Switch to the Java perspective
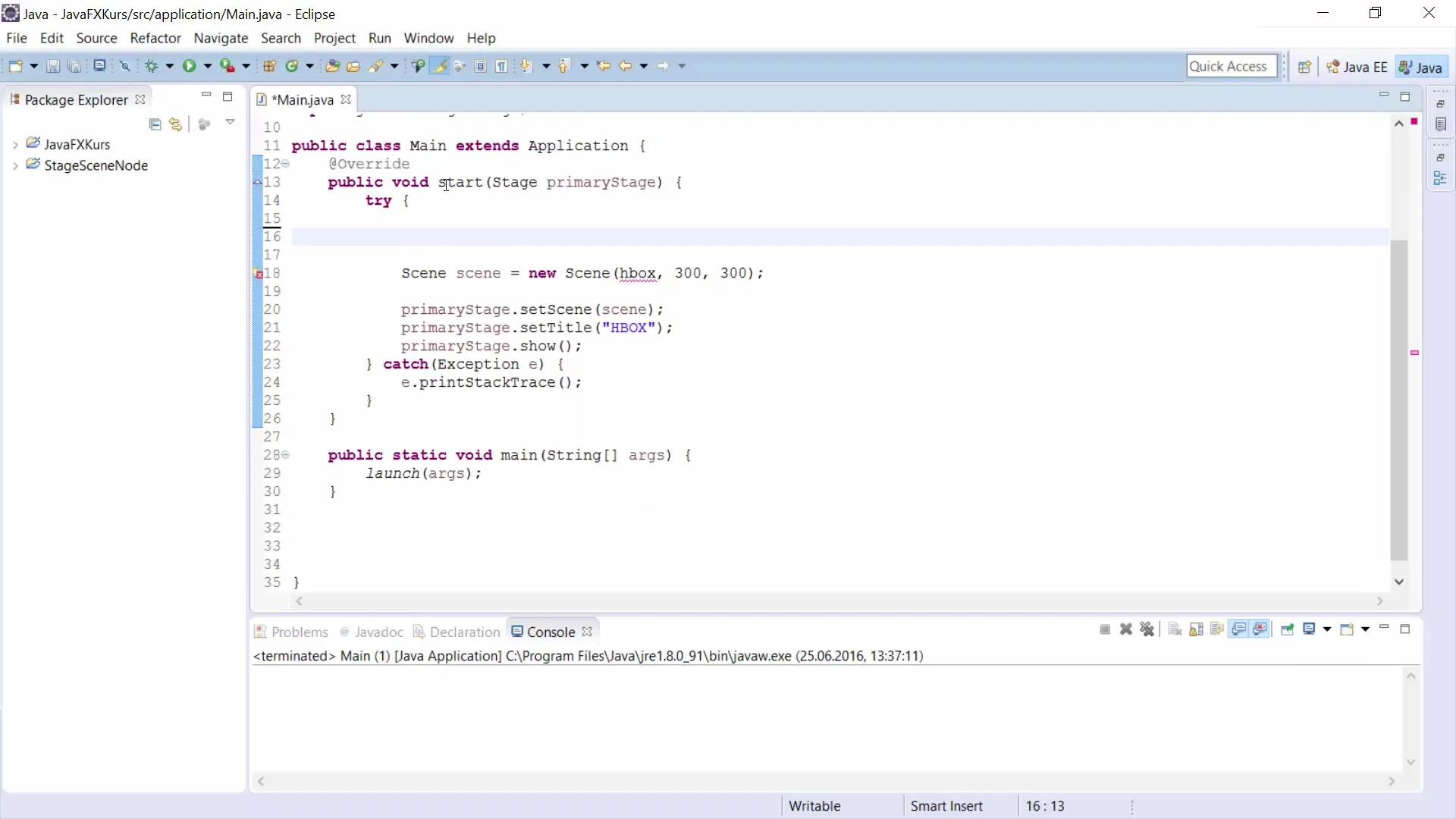Image resolution: width=1456 pixels, height=819 pixels. click(1421, 67)
